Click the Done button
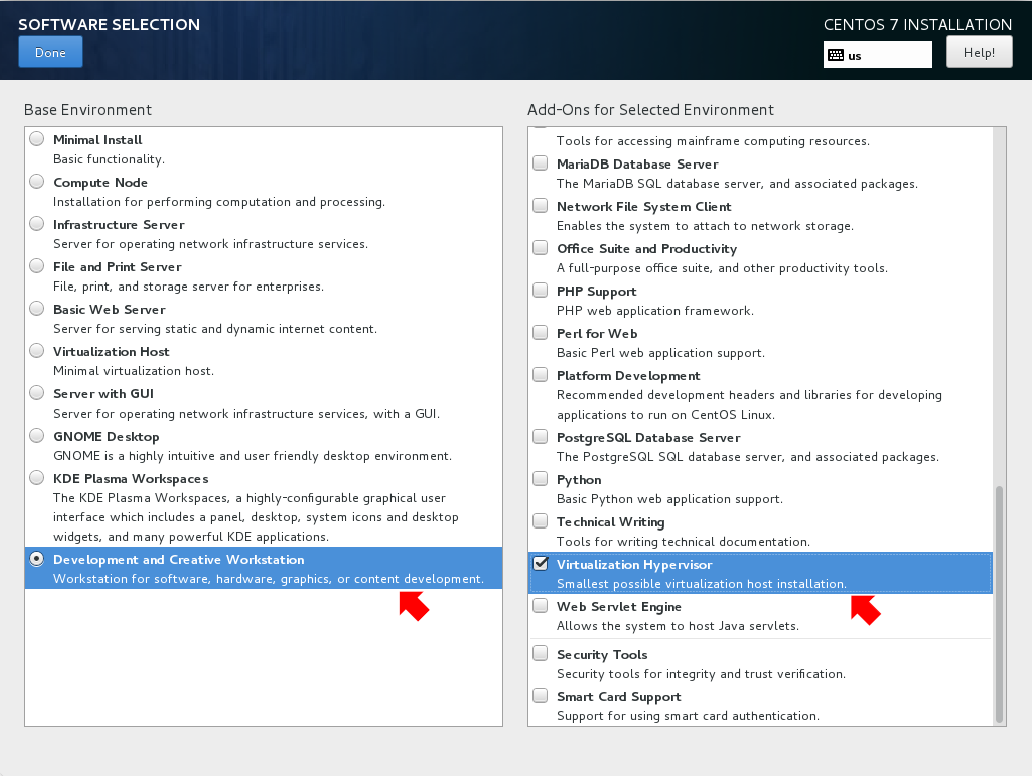The height and width of the screenshot is (776, 1032). coord(50,52)
